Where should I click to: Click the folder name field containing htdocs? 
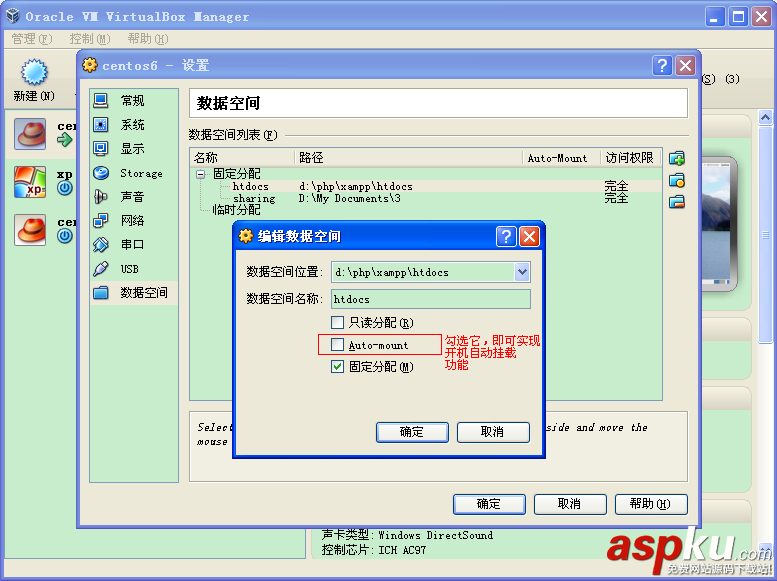click(x=431, y=299)
